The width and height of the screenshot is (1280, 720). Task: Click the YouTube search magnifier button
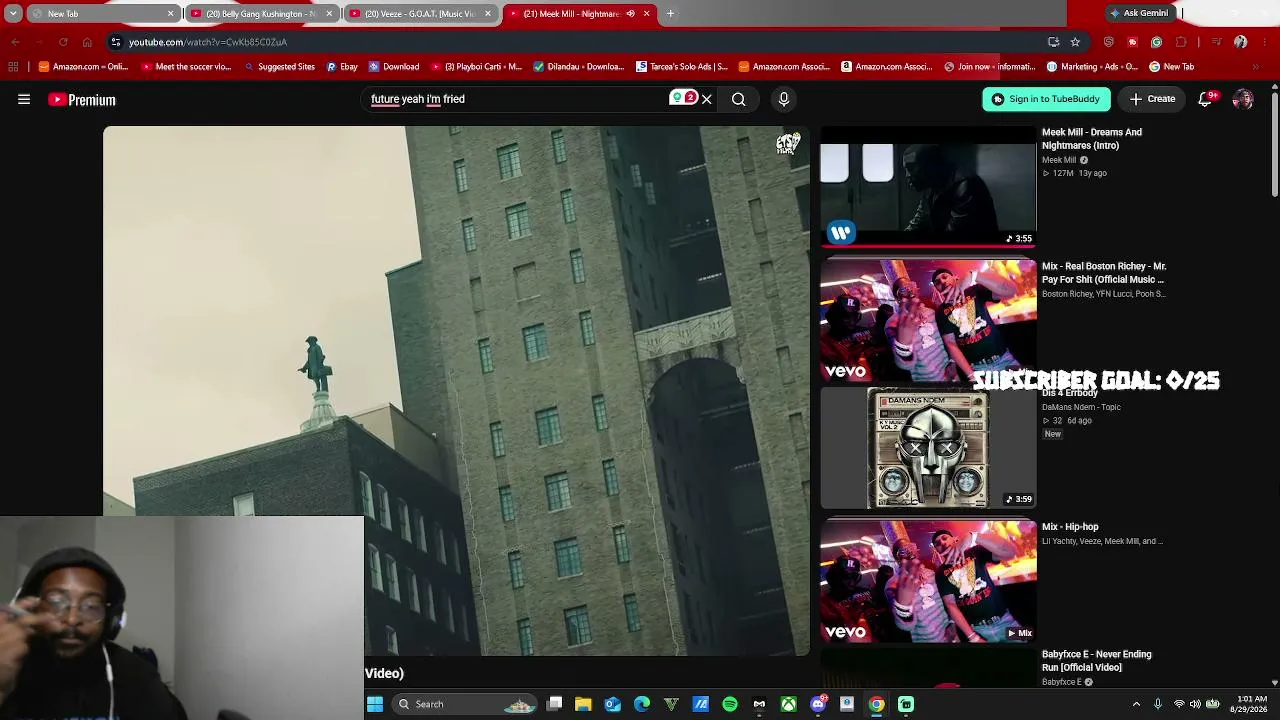[x=738, y=99]
